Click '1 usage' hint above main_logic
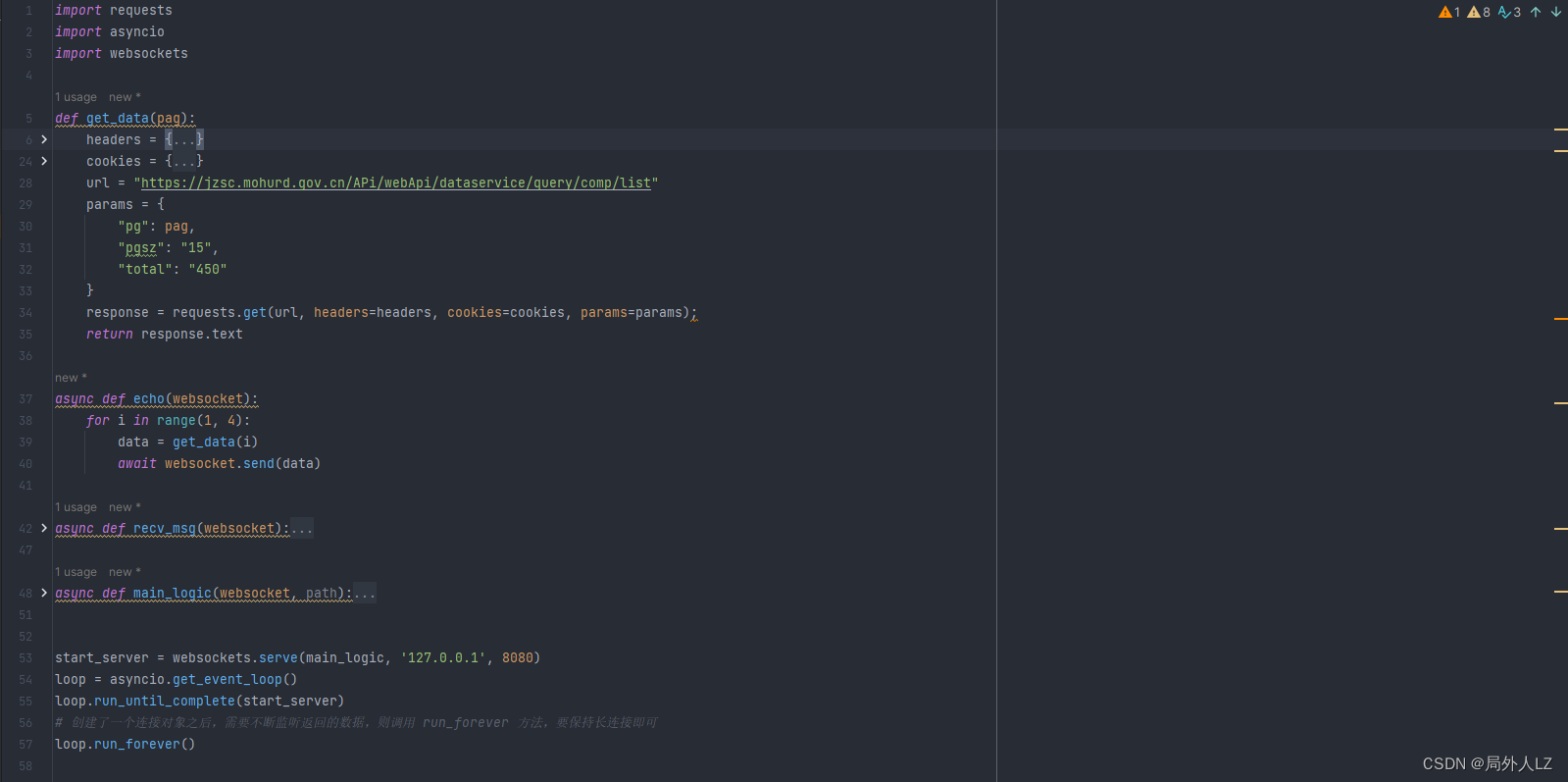Viewport: 1568px width, 782px height. pyautogui.click(x=76, y=572)
